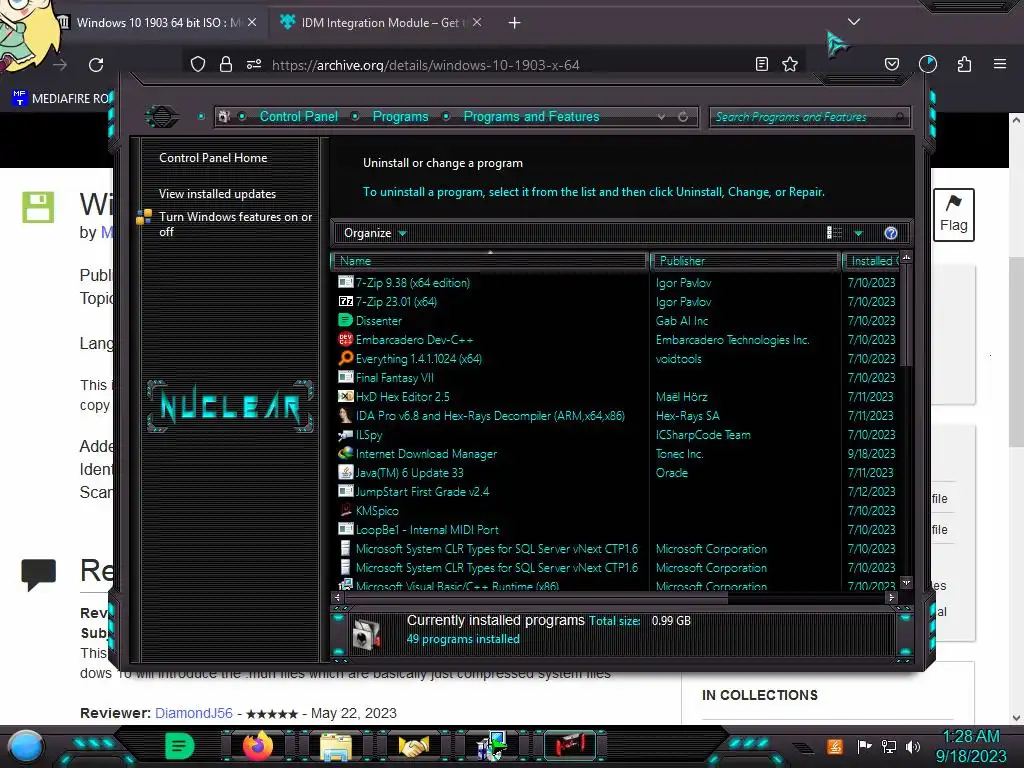1024x768 pixels.
Task: Click the tracking protection shield icon
Action: pyautogui.click(x=198, y=64)
